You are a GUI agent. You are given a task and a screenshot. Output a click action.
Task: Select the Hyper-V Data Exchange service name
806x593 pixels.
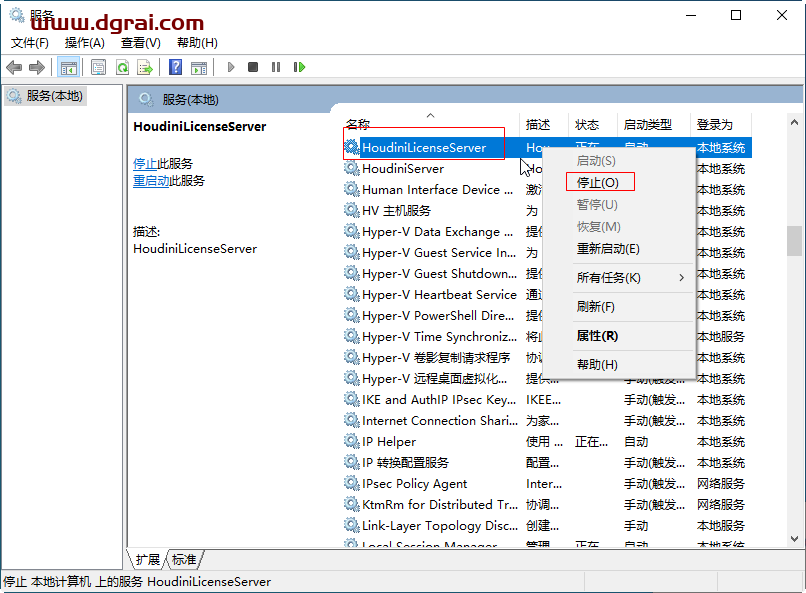(x=437, y=232)
